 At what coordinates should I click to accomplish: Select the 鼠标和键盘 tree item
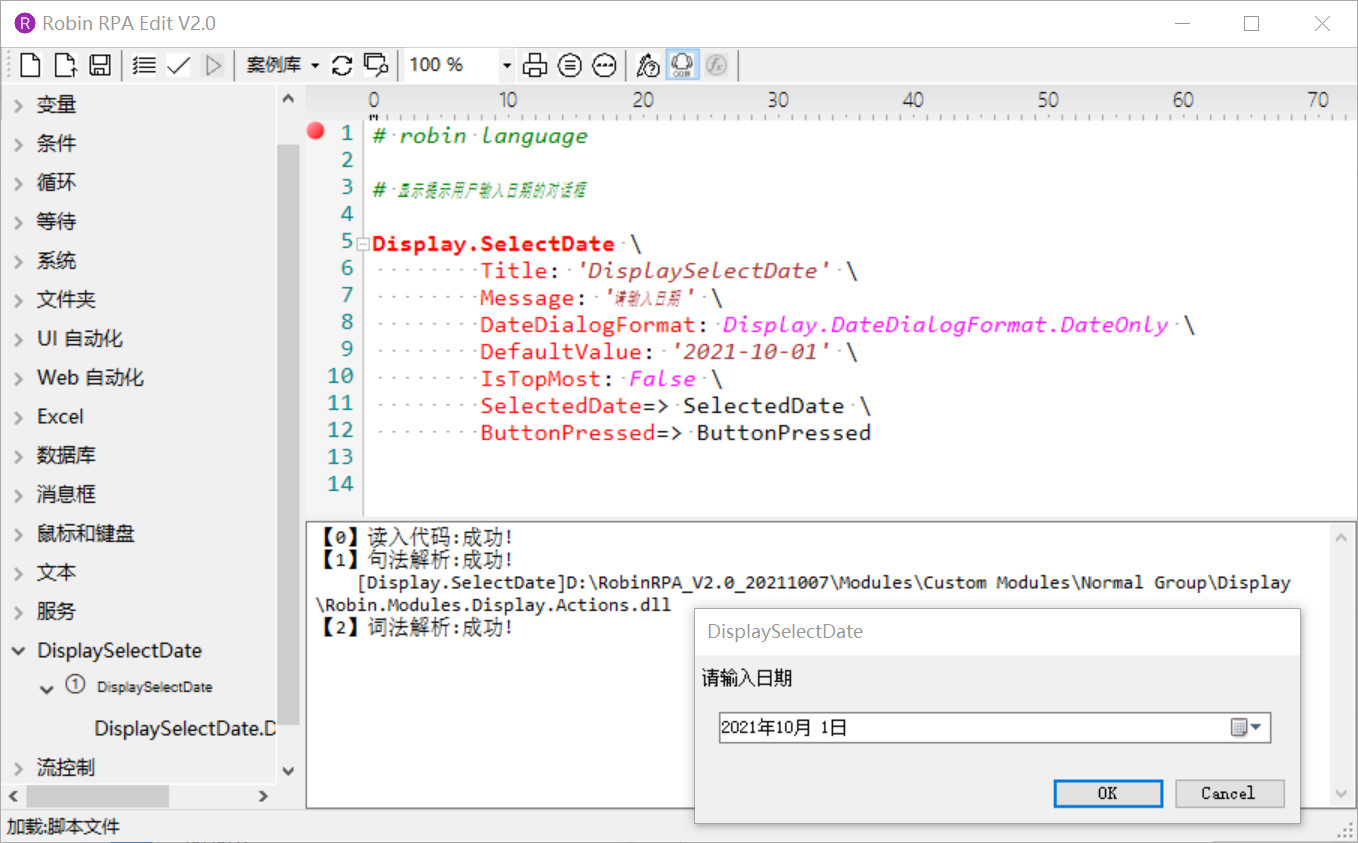click(x=85, y=534)
